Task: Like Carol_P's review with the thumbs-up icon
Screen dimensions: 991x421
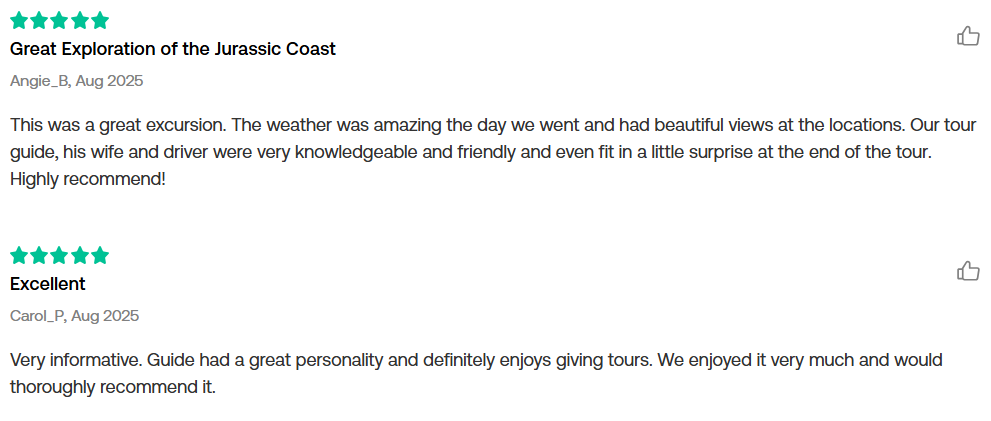Action: 968,271
